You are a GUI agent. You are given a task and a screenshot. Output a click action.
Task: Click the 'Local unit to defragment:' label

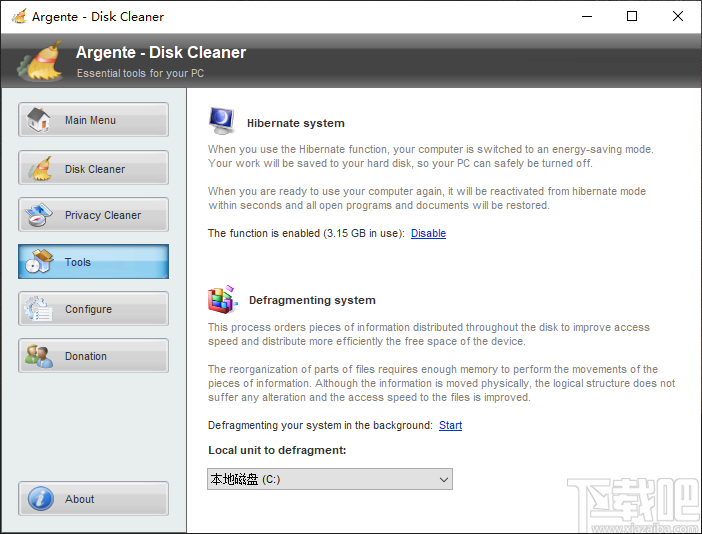(x=277, y=450)
